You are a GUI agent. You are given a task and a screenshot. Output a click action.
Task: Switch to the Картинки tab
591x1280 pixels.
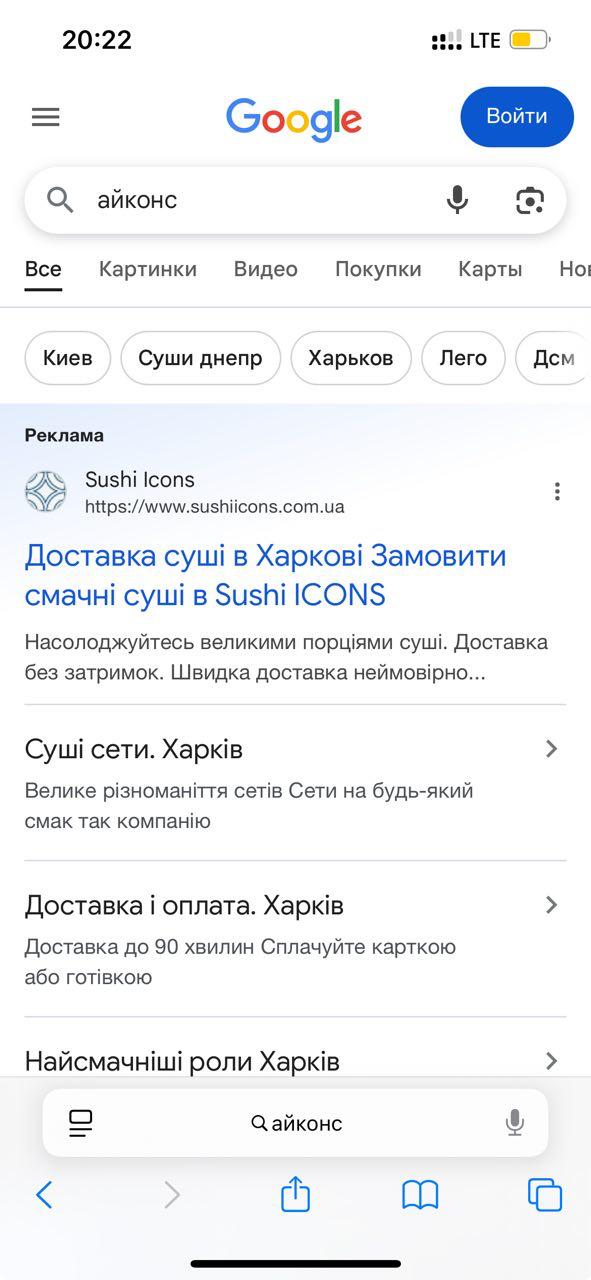pos(148,269)
